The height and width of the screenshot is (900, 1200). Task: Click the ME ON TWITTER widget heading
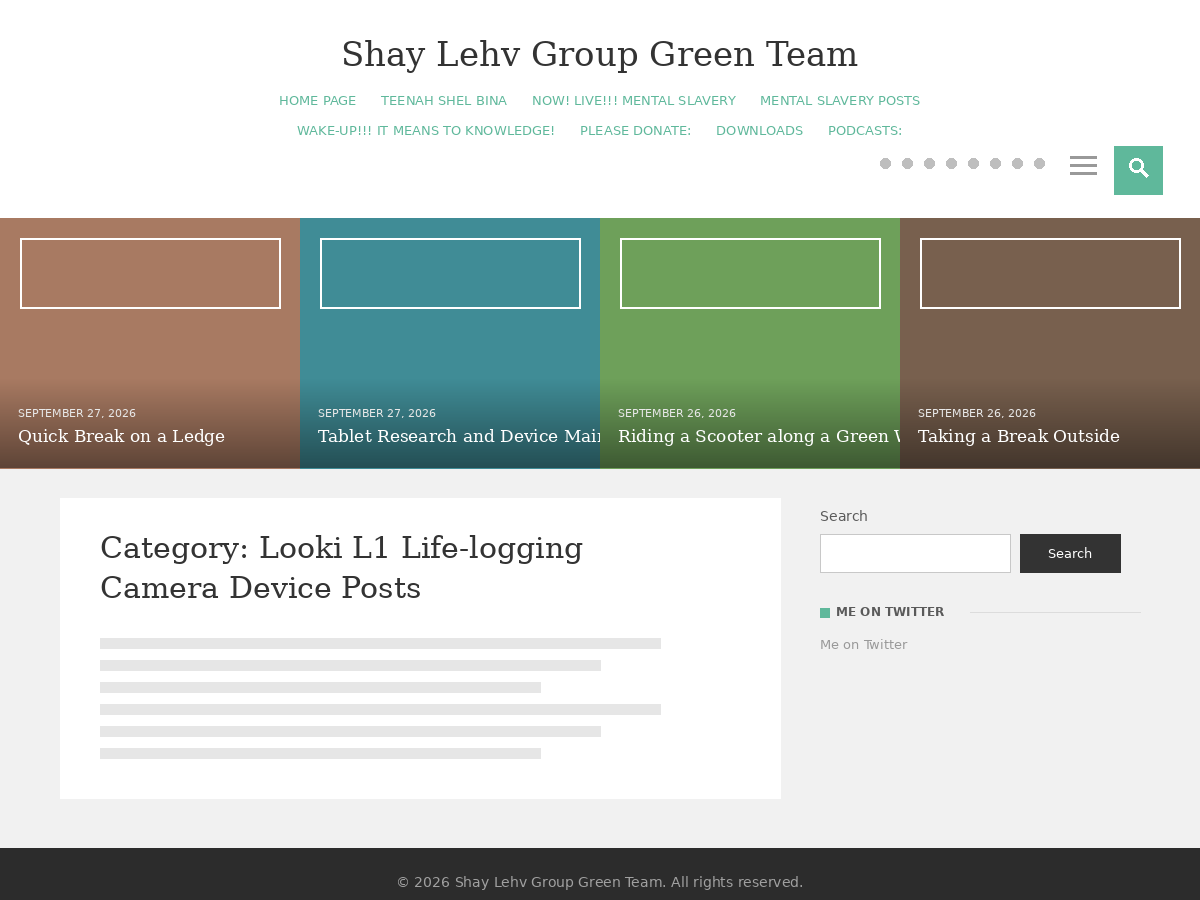(x=890, y=612)
